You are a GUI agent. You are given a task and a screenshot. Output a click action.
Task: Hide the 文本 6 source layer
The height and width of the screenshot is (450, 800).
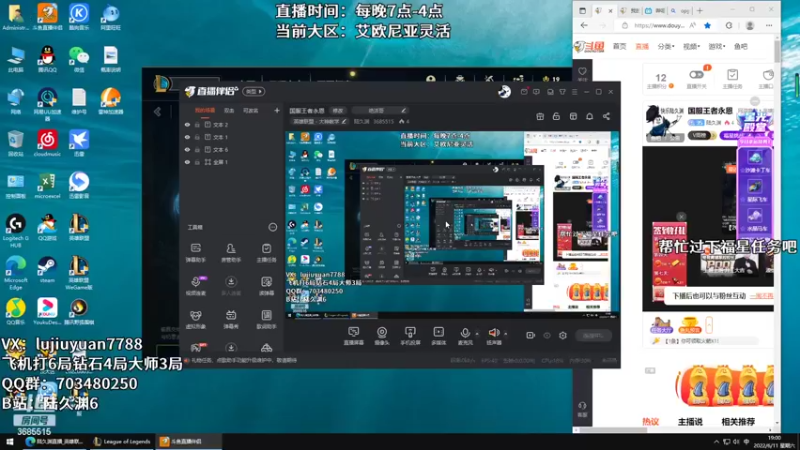[187, 149]
